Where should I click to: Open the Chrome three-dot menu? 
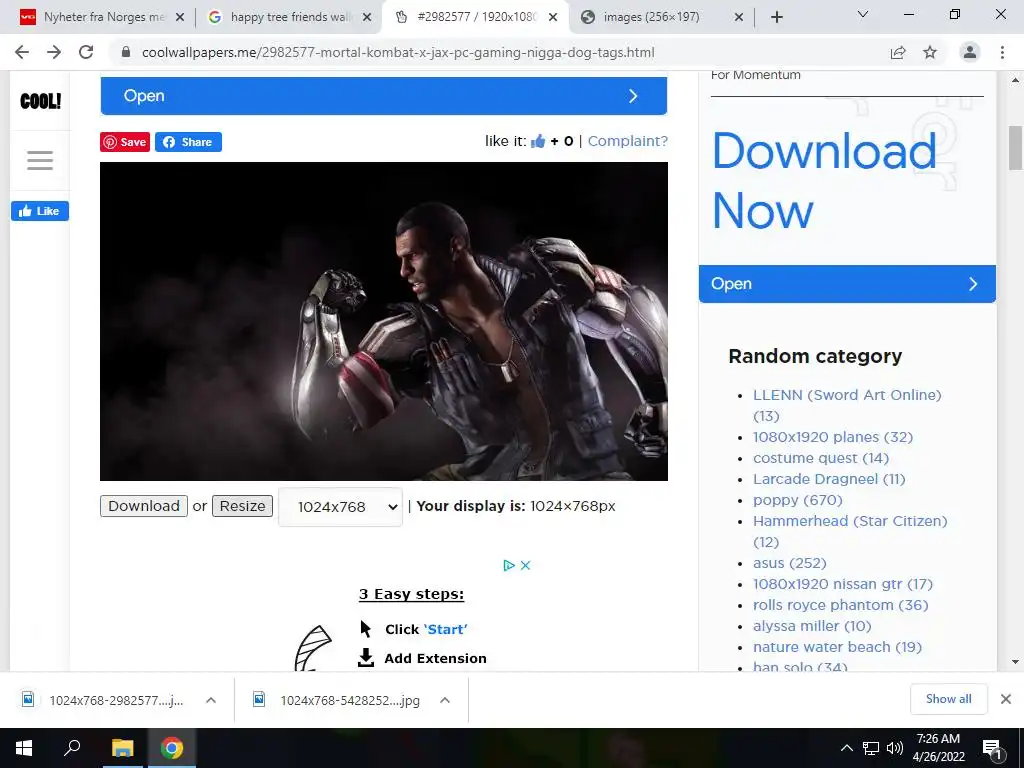(1002, 52)
